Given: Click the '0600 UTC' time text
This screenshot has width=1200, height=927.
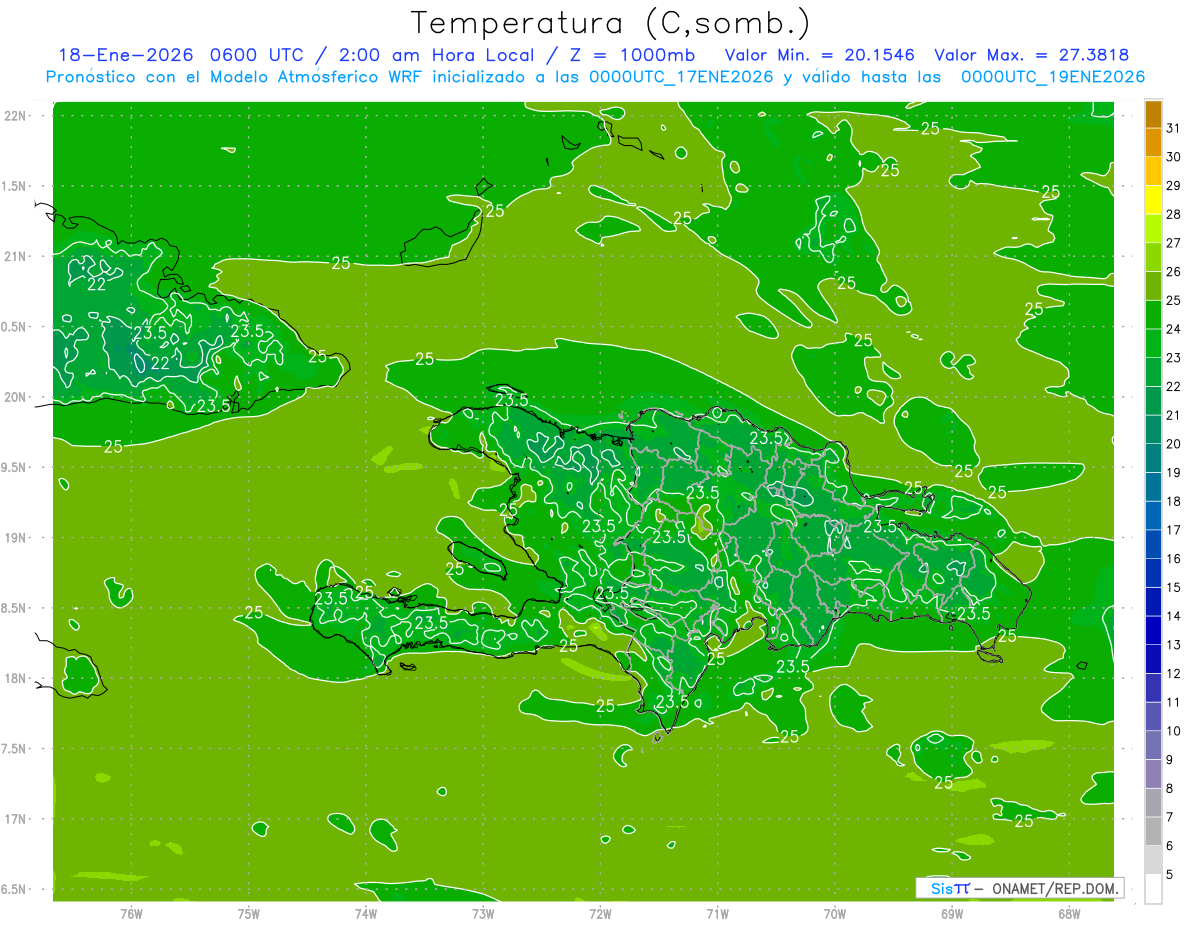Looking at the screenshot, I should [258, 55].
